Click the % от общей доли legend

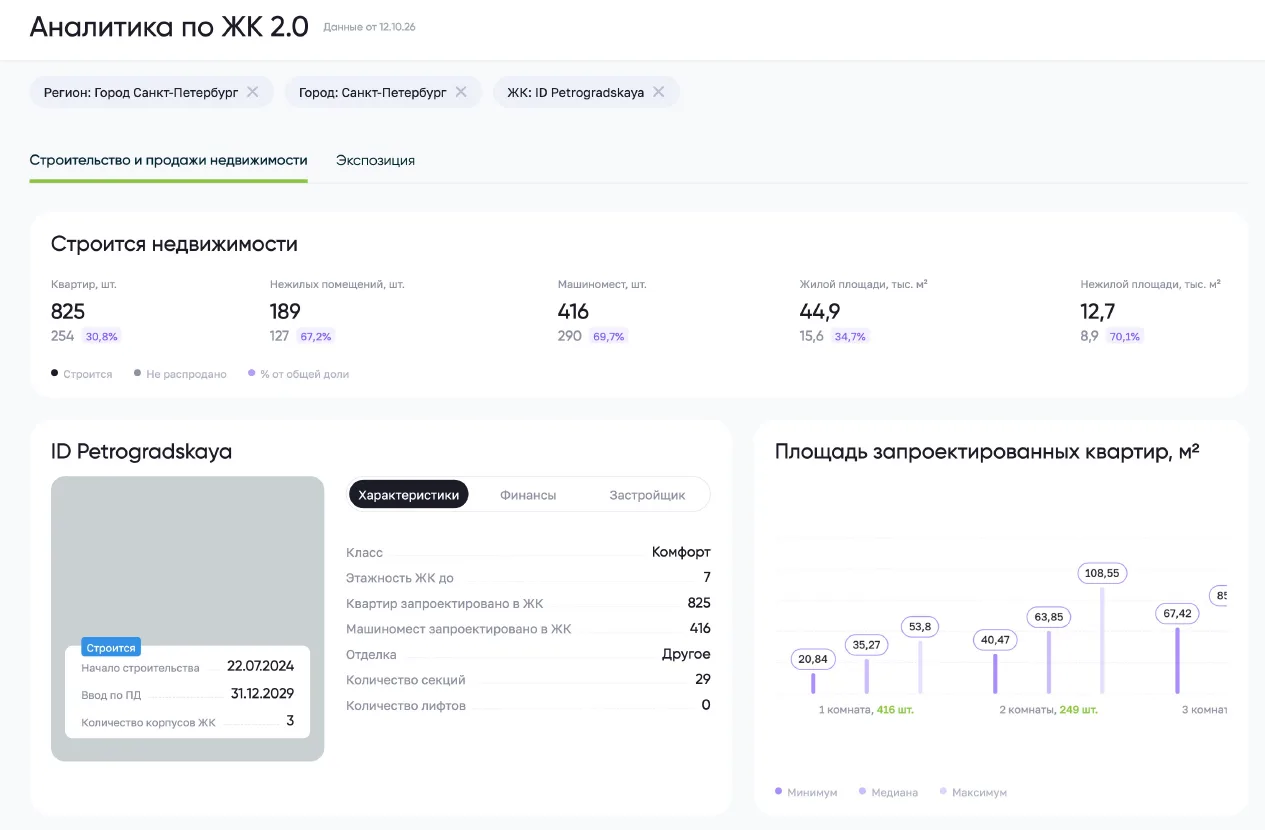click(298, 374)
